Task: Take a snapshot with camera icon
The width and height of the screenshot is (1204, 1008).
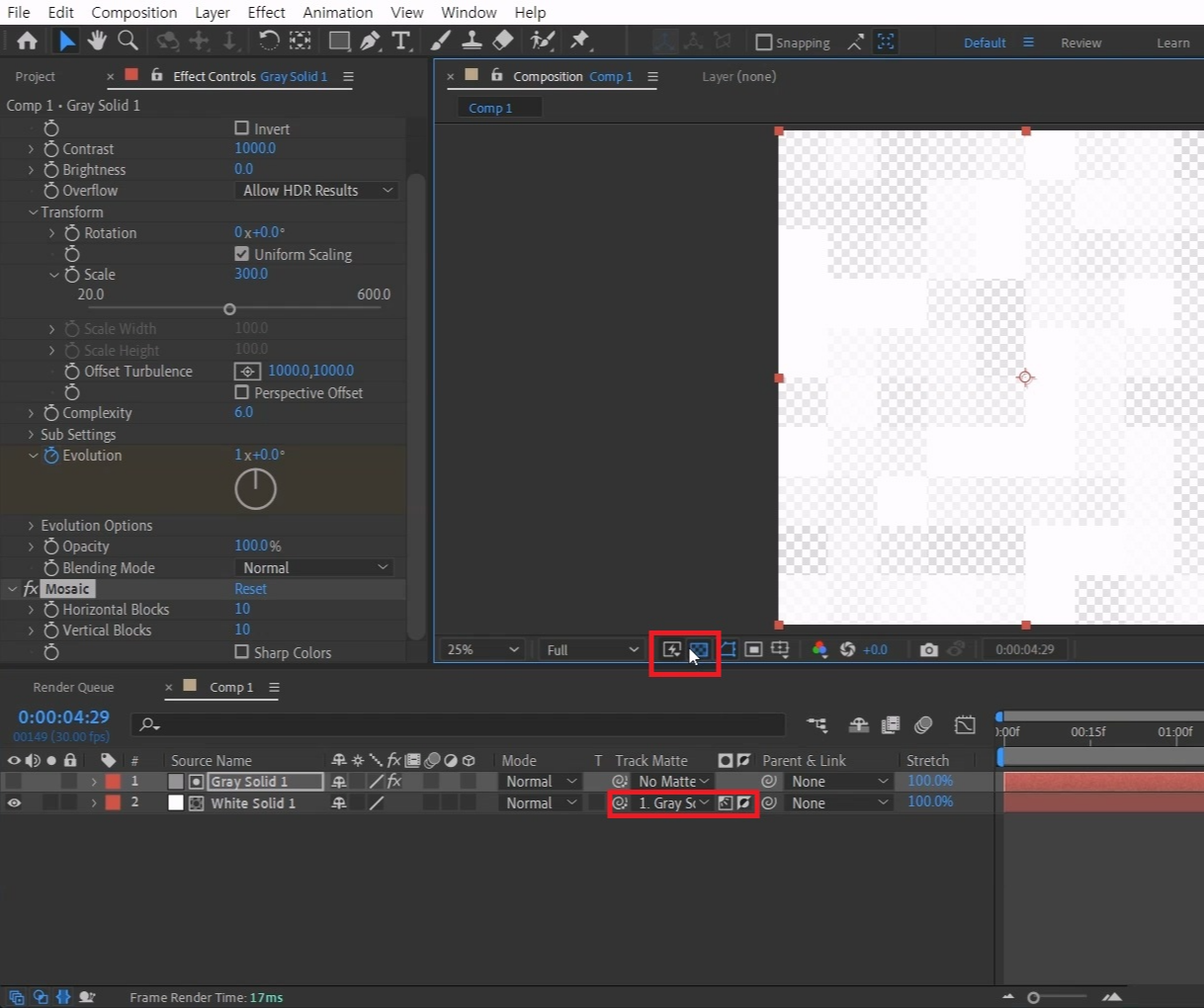Action: click(928, 649)
